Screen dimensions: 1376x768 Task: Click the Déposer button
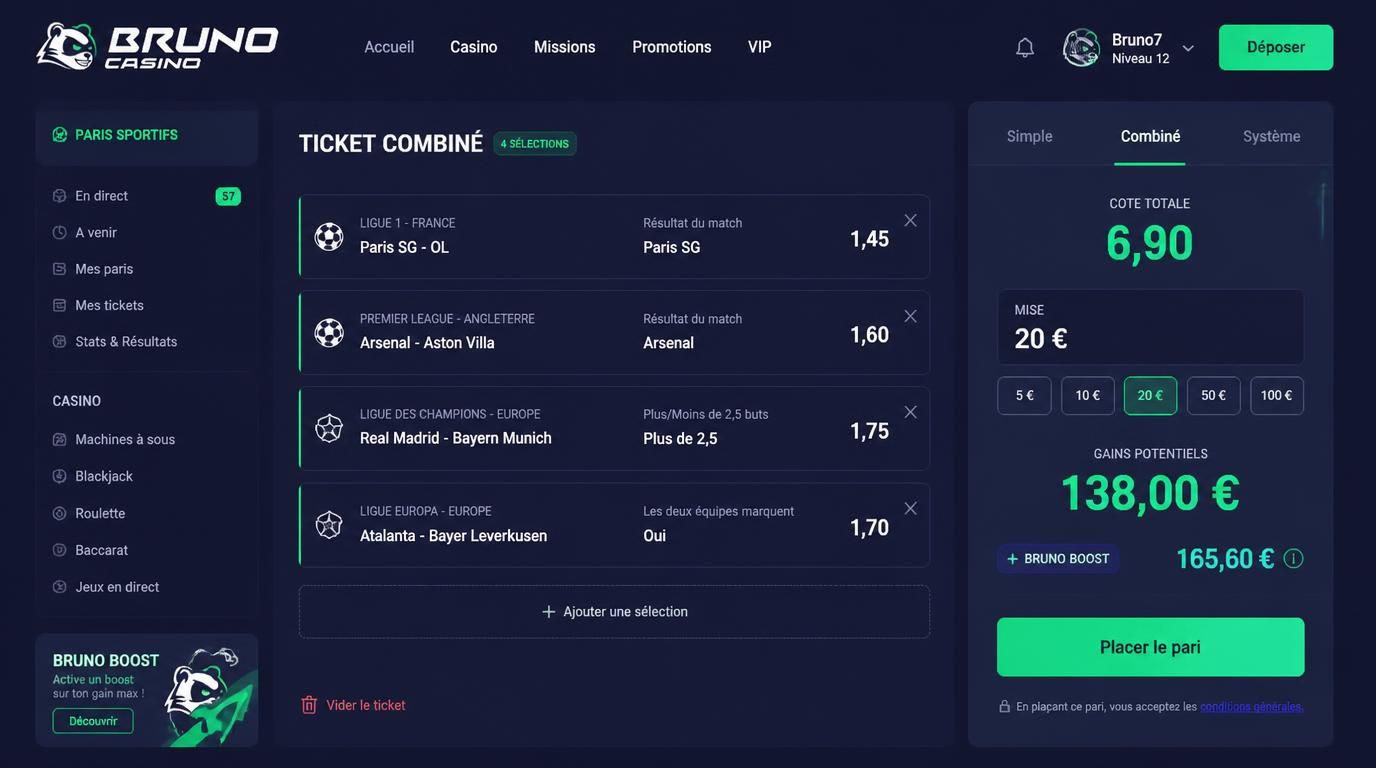click(1276, 47)
